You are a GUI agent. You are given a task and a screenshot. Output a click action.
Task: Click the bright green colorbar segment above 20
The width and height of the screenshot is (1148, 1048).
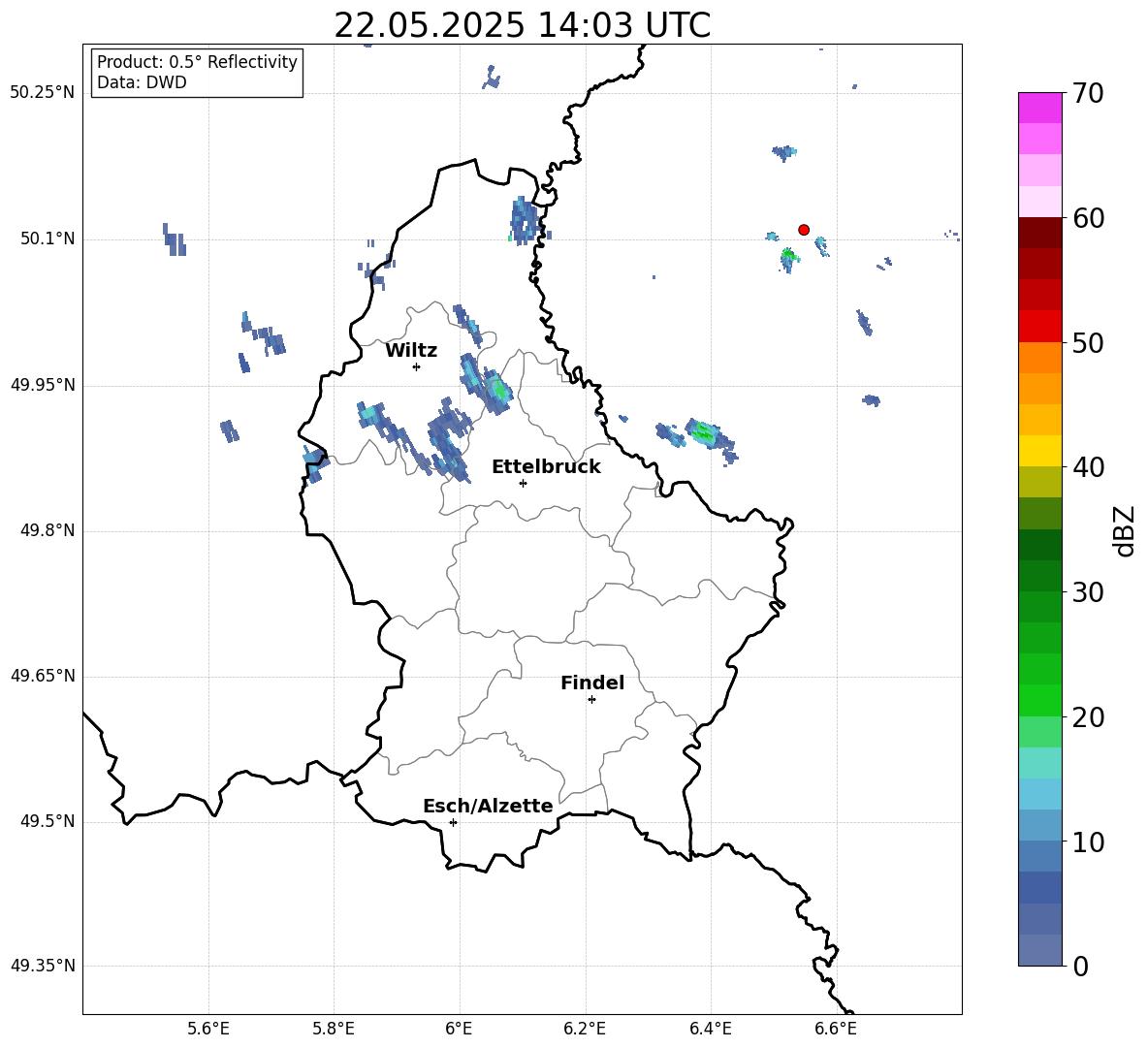coord(1040,700)
